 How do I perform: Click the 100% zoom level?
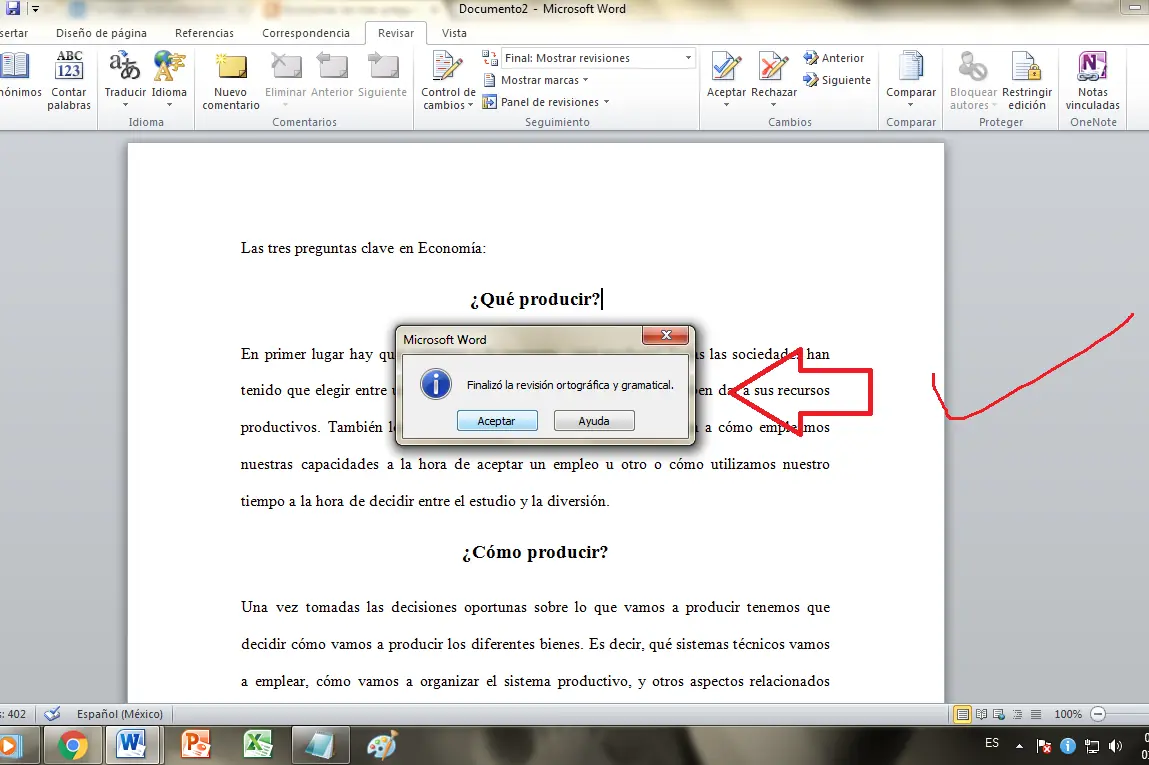coord(1068,714)
